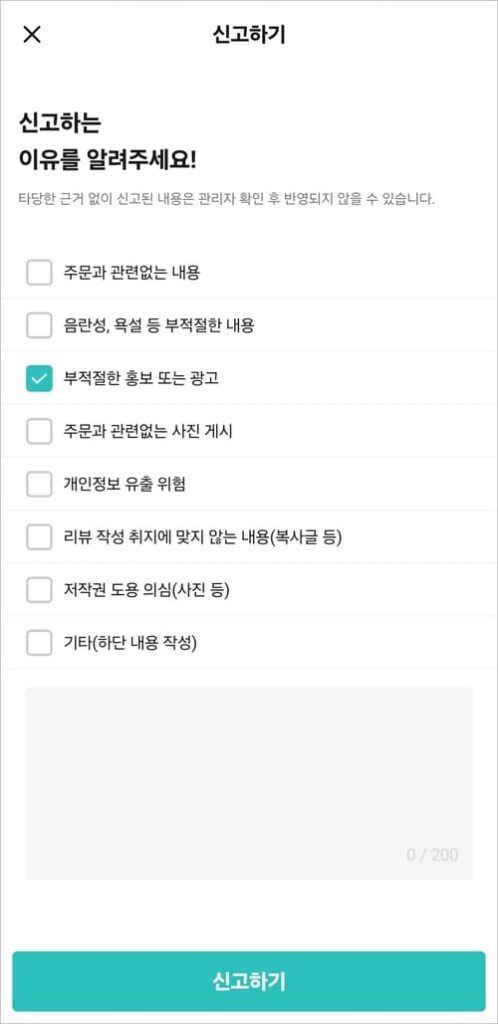498x1024 pixels.
Task: Click the 부적절한 홍보 또는 광고 label text
Action: [140, 379]
